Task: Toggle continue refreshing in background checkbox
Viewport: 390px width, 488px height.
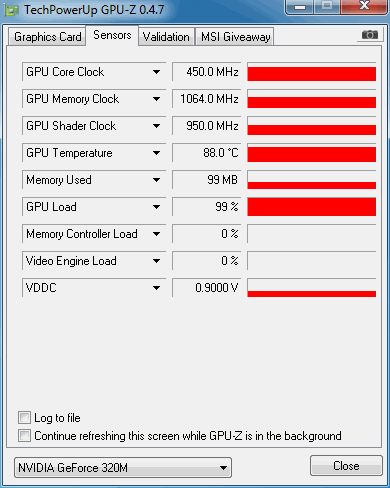Action: [24, 435]
